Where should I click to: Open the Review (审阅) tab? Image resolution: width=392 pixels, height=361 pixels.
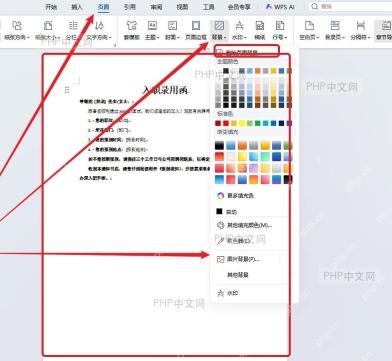[156, 7]
